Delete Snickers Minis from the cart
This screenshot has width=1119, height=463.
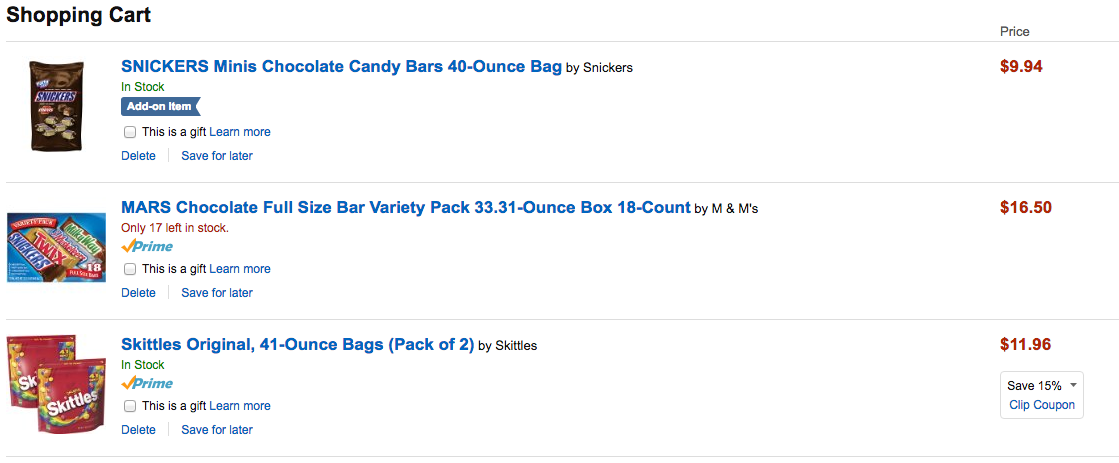pos(138,156)
